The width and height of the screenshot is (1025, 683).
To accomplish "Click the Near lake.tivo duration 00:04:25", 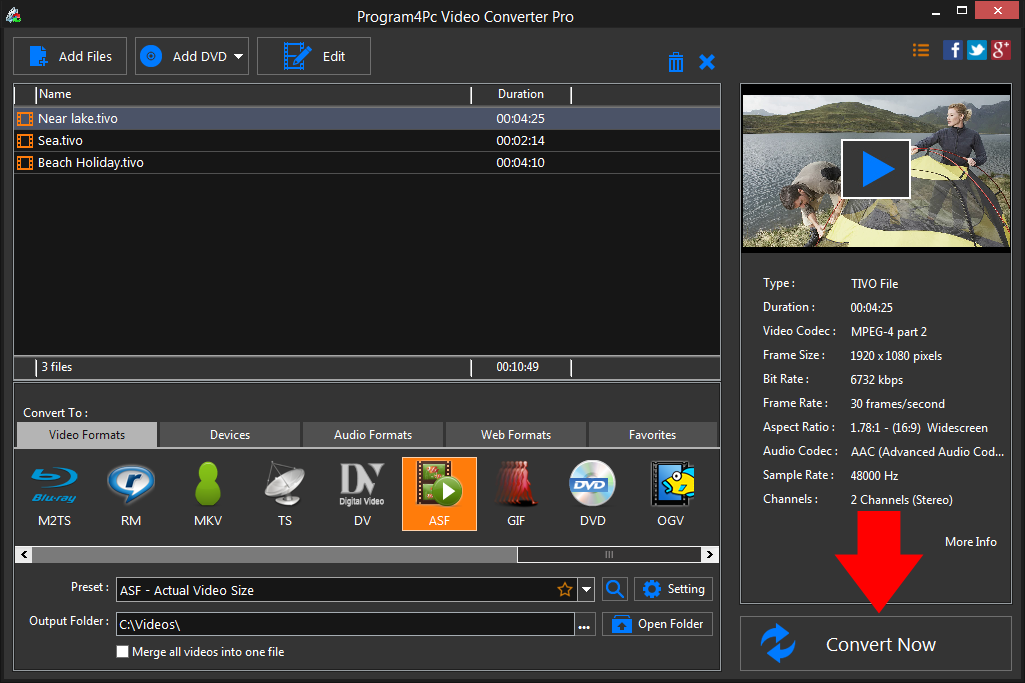I will [x=520, y=119].
